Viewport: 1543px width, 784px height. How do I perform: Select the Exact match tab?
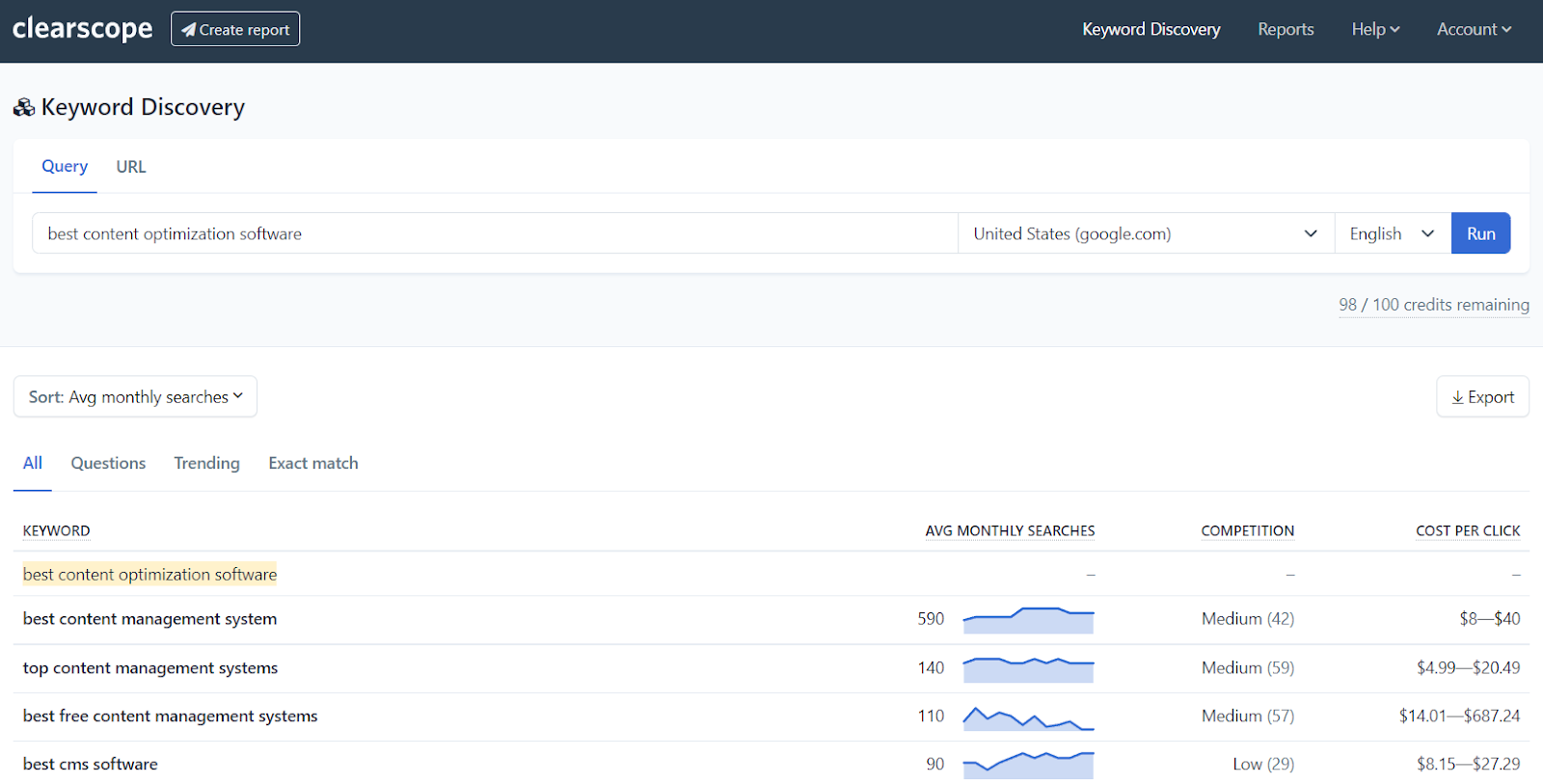313,463
